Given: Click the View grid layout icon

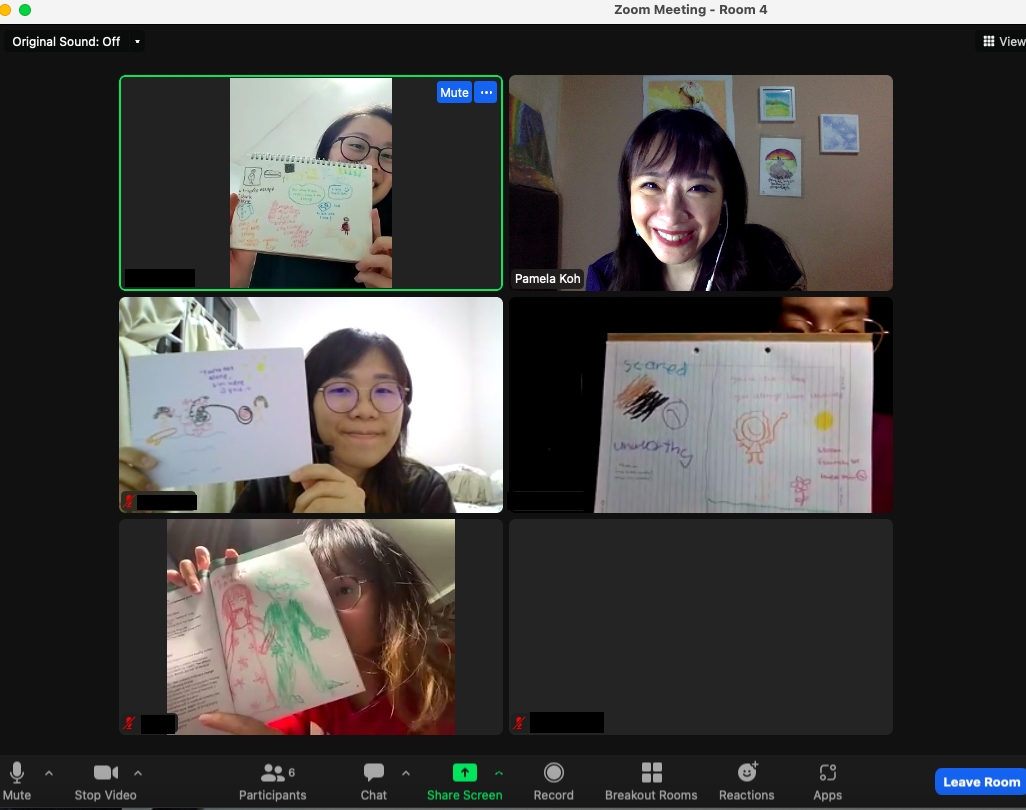Looking at the screenshot, I should [1003, 41].
